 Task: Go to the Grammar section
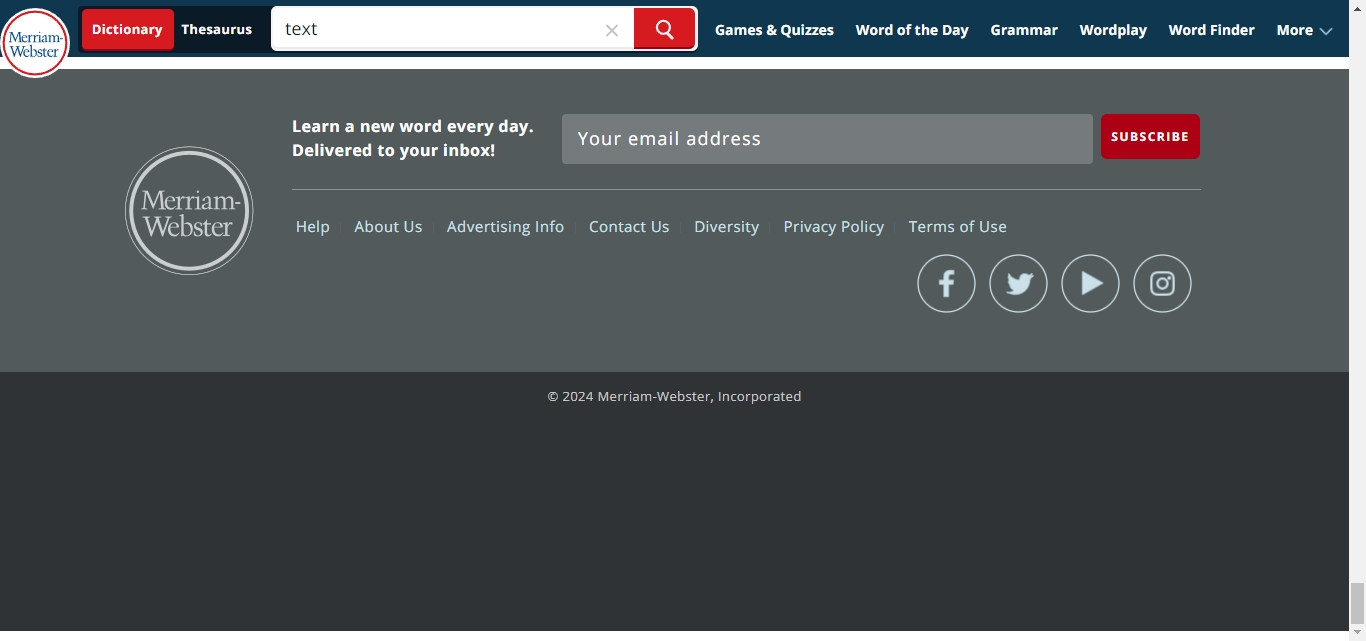(x=1024, y=30)
